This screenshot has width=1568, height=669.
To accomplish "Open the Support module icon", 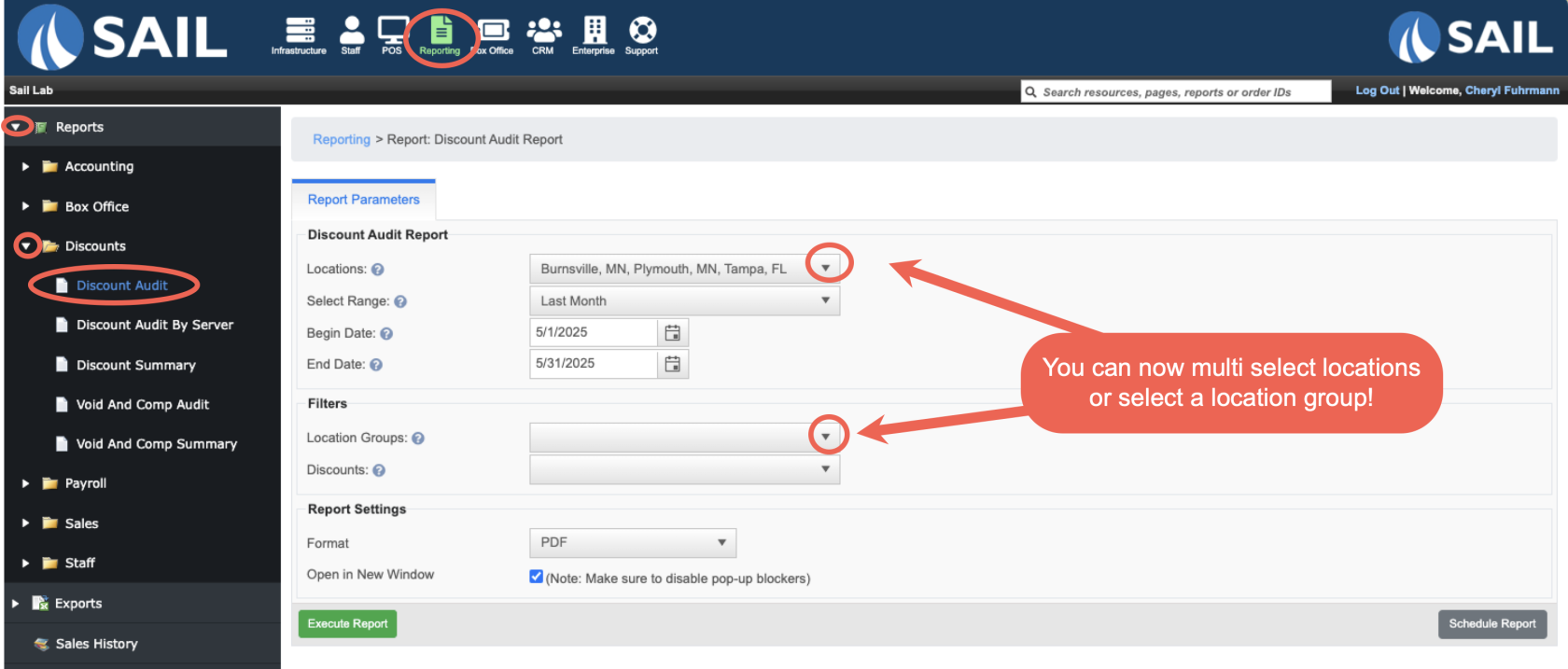I will [642, 36].
